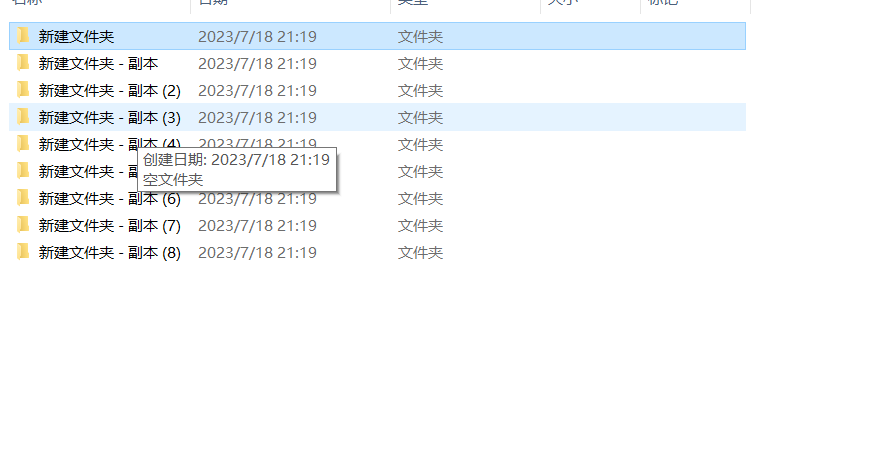The height and width of the screenshot is (468, 896).
Task: Click folder icon beside 副本 (3)
Action: [x=23, y=117]
